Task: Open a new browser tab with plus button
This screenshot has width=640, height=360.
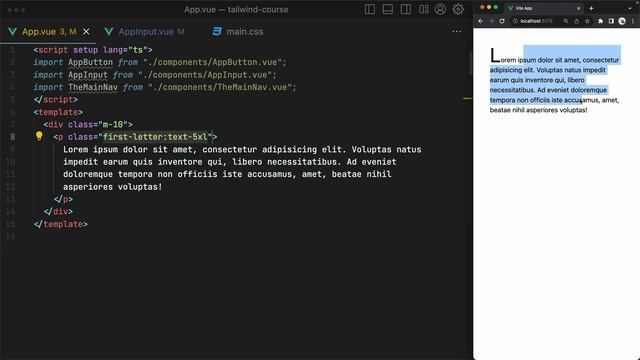Action: (591, 8)
